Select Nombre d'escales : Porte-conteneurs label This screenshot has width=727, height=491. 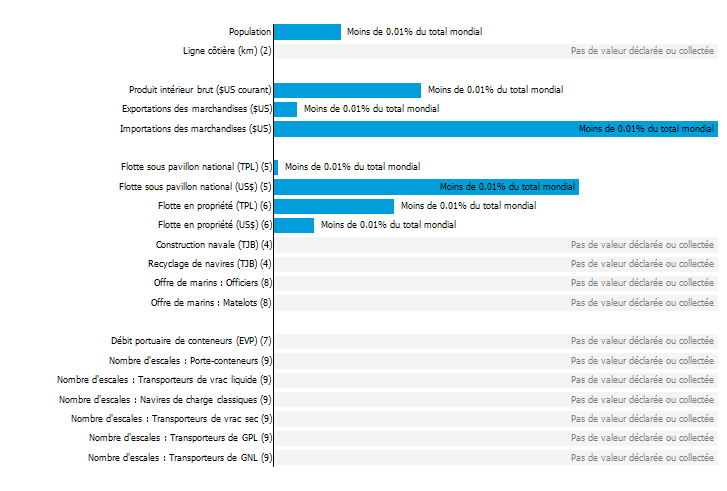[191, 361]
